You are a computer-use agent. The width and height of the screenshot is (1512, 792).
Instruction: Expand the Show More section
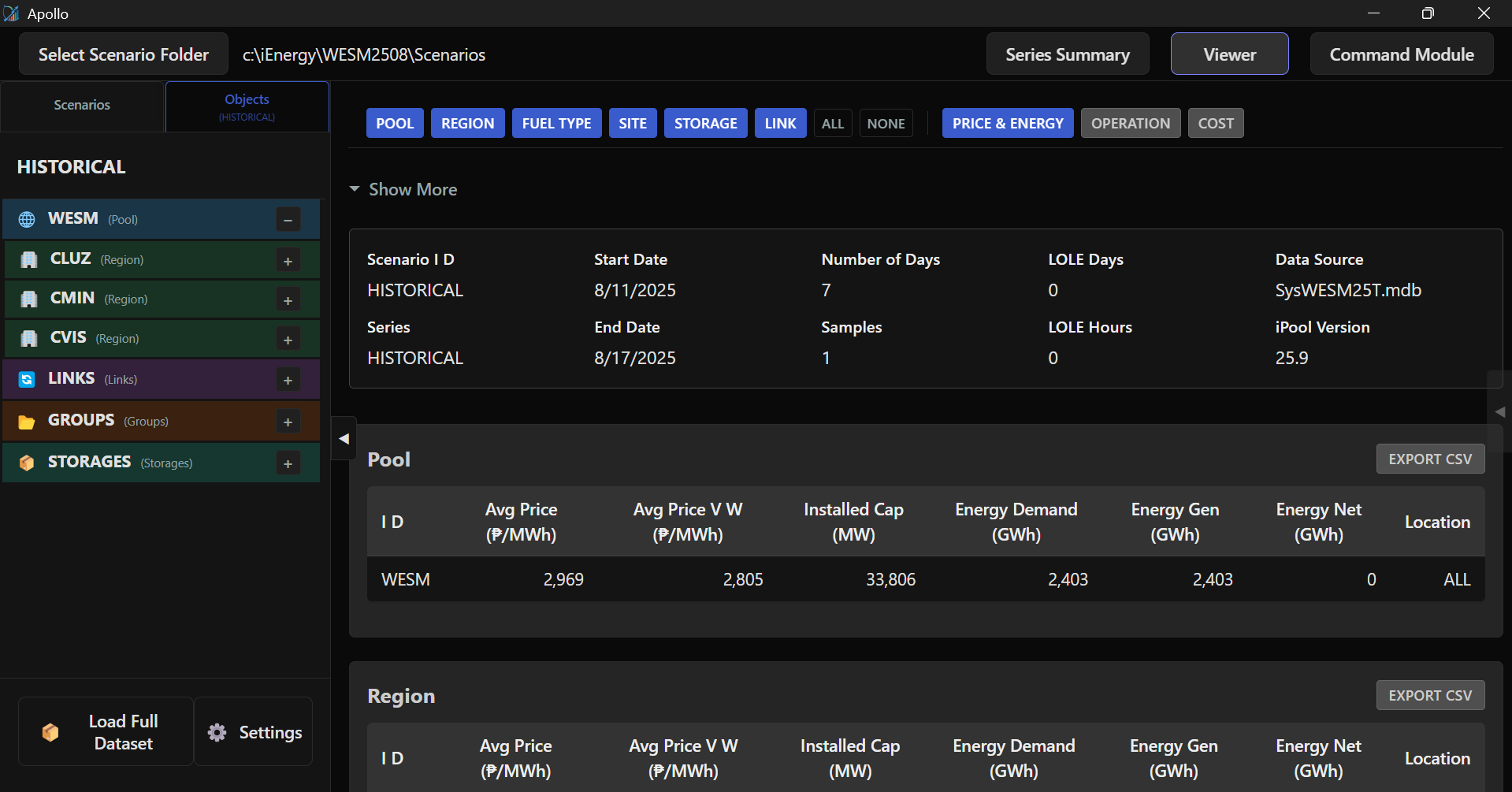tap(403, 189)
